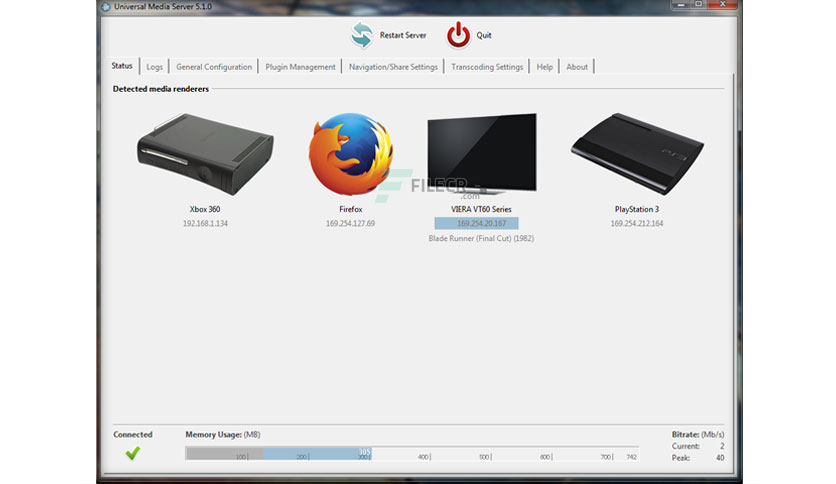Image resolution: width=836 pixels, height=484 pixels.
Task: Click the 742 maximum memory marker
Action: click(x=631, y=457)
